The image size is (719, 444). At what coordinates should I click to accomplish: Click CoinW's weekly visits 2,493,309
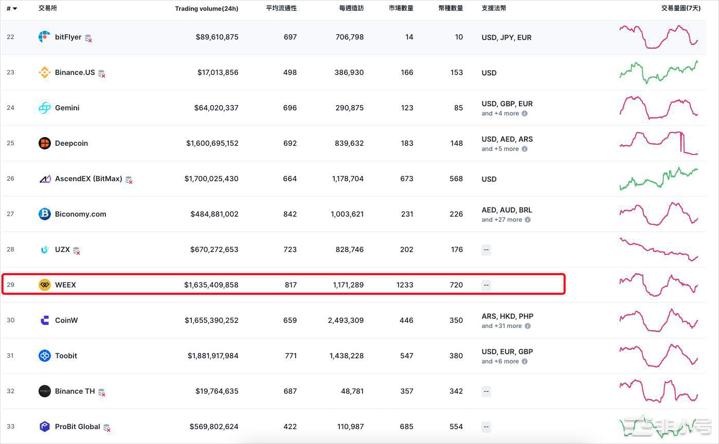point(346,320)
